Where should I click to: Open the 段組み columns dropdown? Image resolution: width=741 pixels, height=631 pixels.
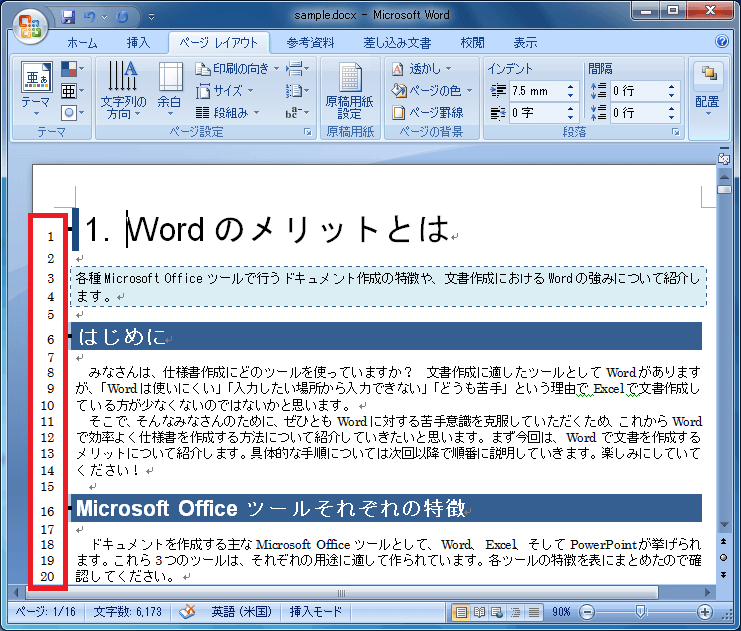pos(228,112)
